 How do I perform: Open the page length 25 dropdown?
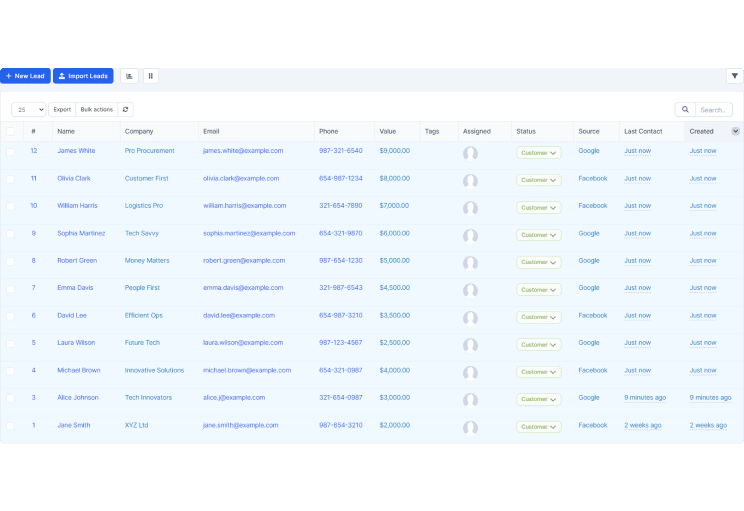coord(28,110)
